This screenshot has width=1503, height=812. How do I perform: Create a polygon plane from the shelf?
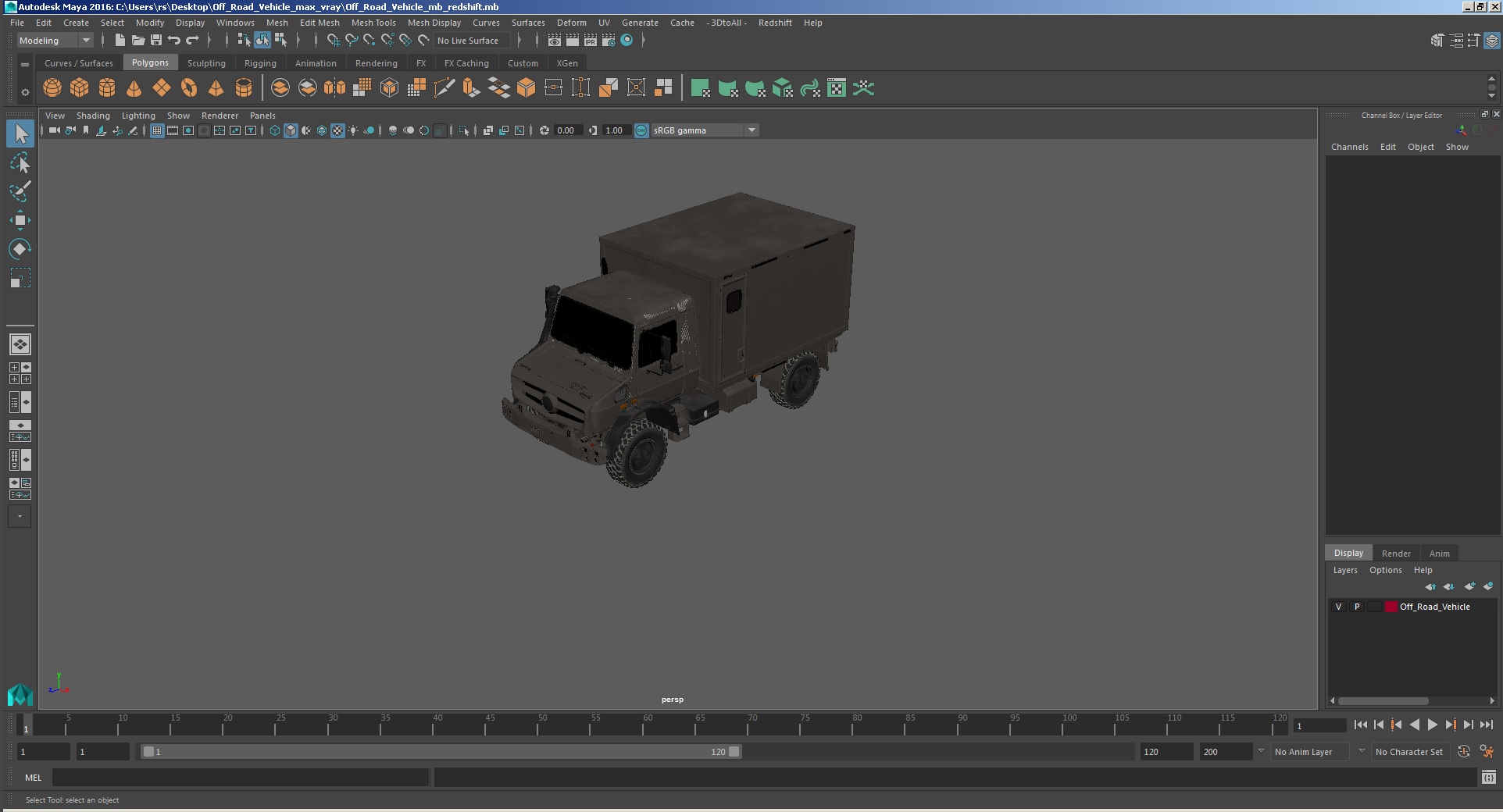(x=162, y=88)
